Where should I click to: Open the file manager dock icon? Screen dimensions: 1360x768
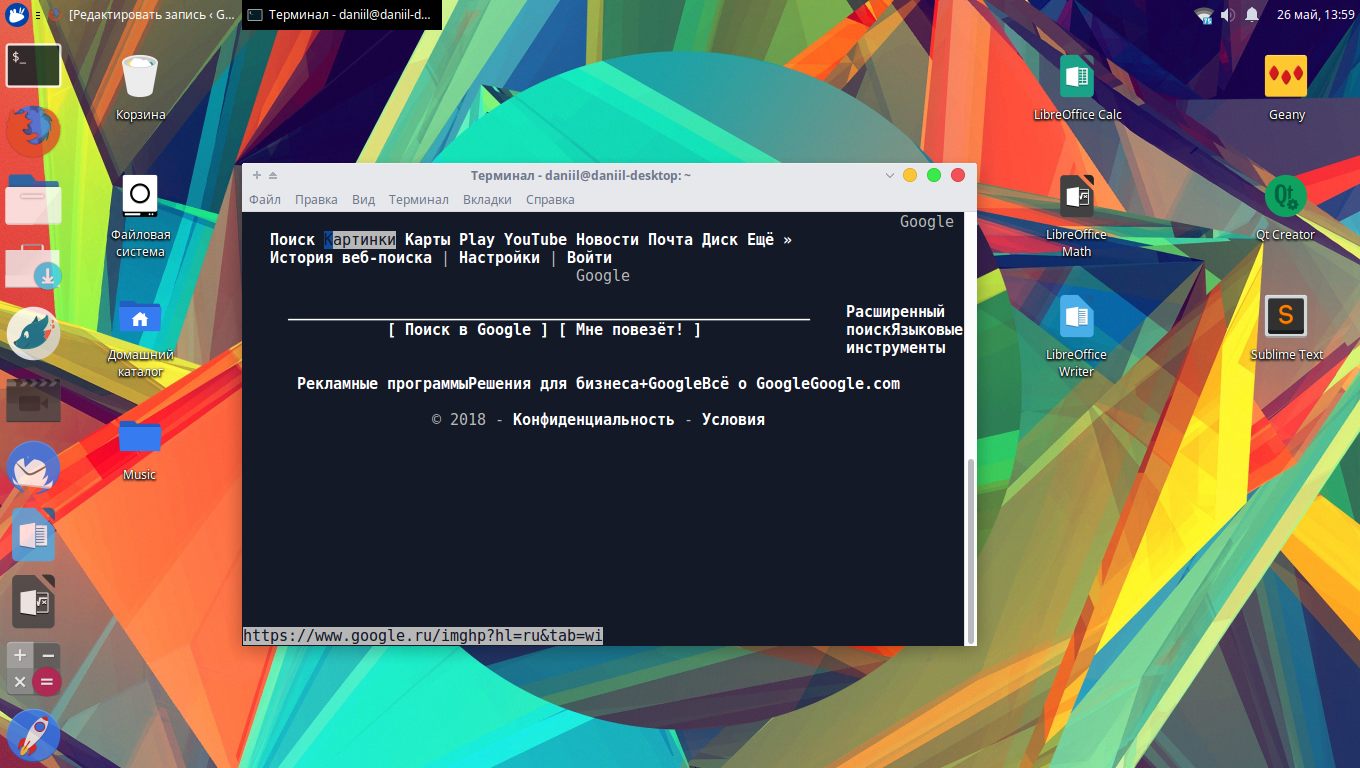pyautogui.click(x=33, y=199)
